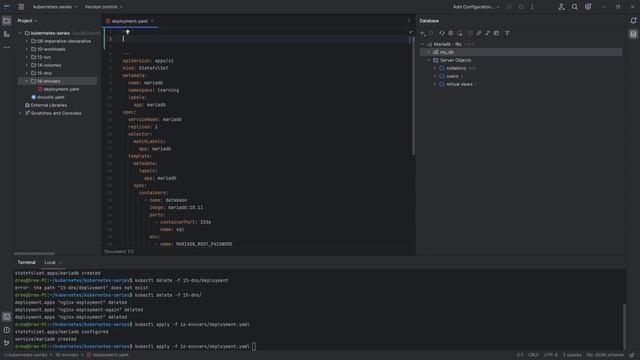This screenshot has width=640, height=360.
Task: Open IDE Settings gear icon
Action: pos(588,7)
